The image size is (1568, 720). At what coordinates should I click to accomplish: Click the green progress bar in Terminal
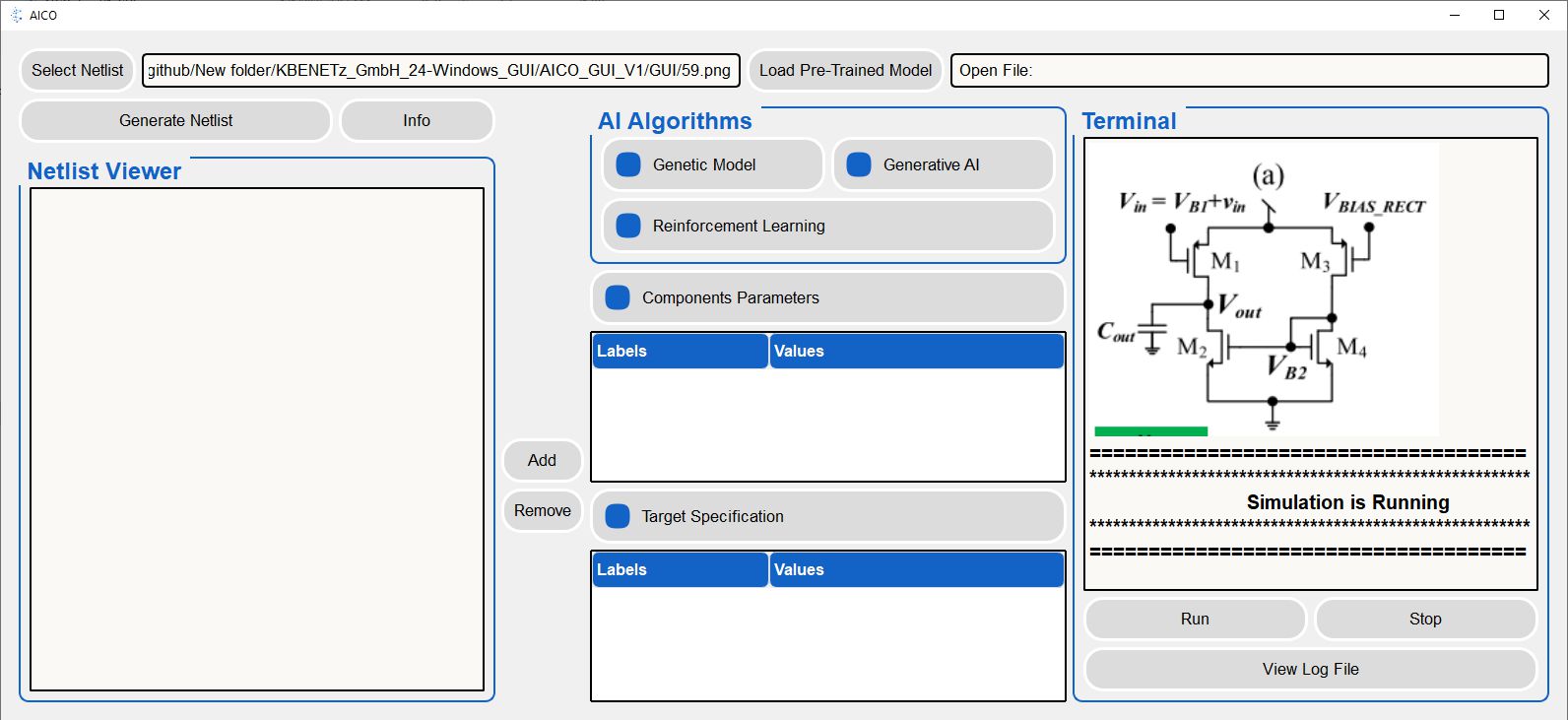tap(1150, 431)
